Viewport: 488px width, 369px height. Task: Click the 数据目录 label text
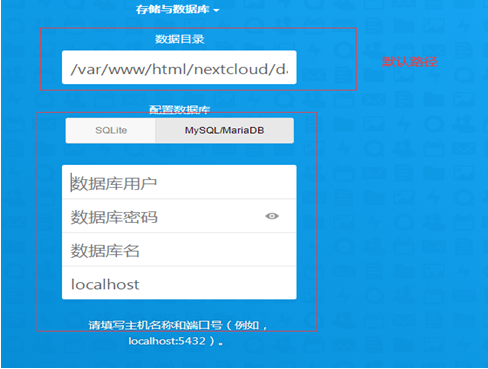[x=179, y=39]
